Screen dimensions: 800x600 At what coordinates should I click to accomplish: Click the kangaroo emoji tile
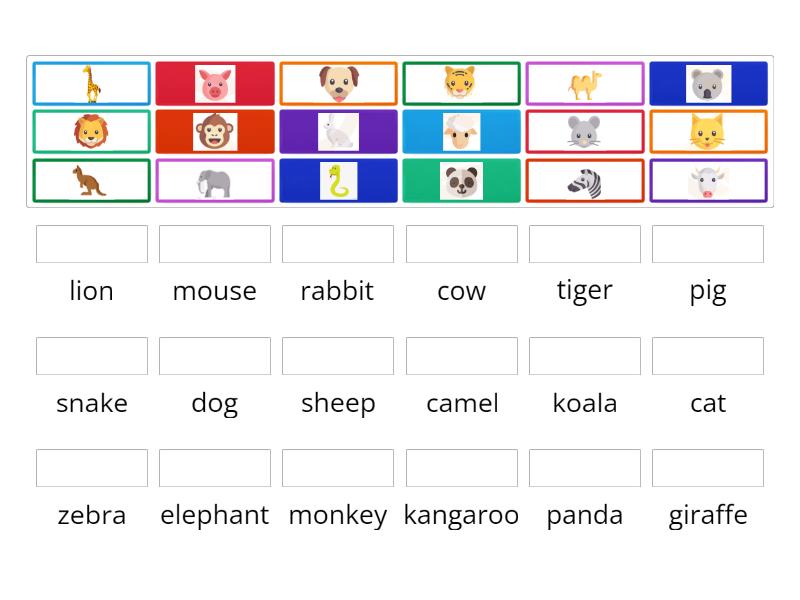click(91, 181)
